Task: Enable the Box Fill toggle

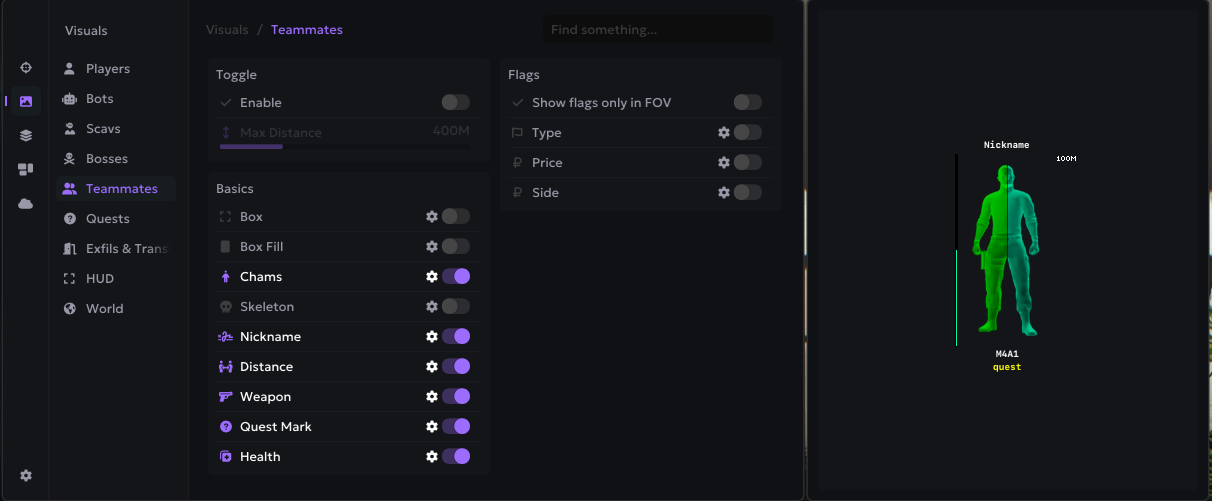Action: point(455,247)
